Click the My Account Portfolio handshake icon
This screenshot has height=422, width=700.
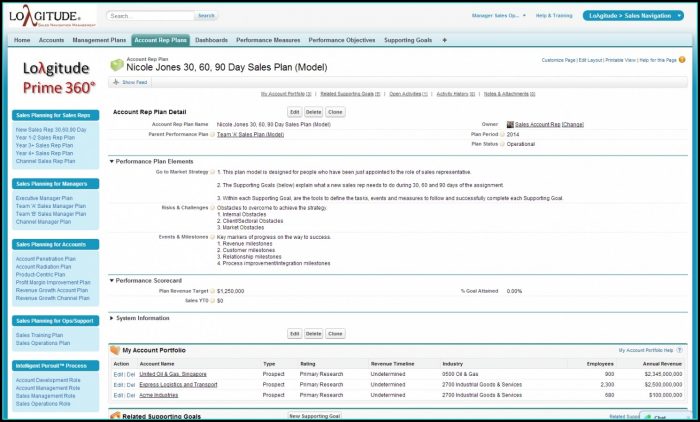pos(115,351)
